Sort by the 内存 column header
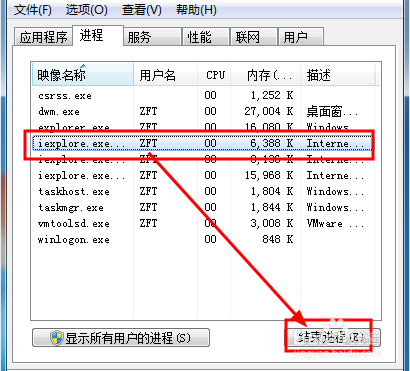 (266, 75)
